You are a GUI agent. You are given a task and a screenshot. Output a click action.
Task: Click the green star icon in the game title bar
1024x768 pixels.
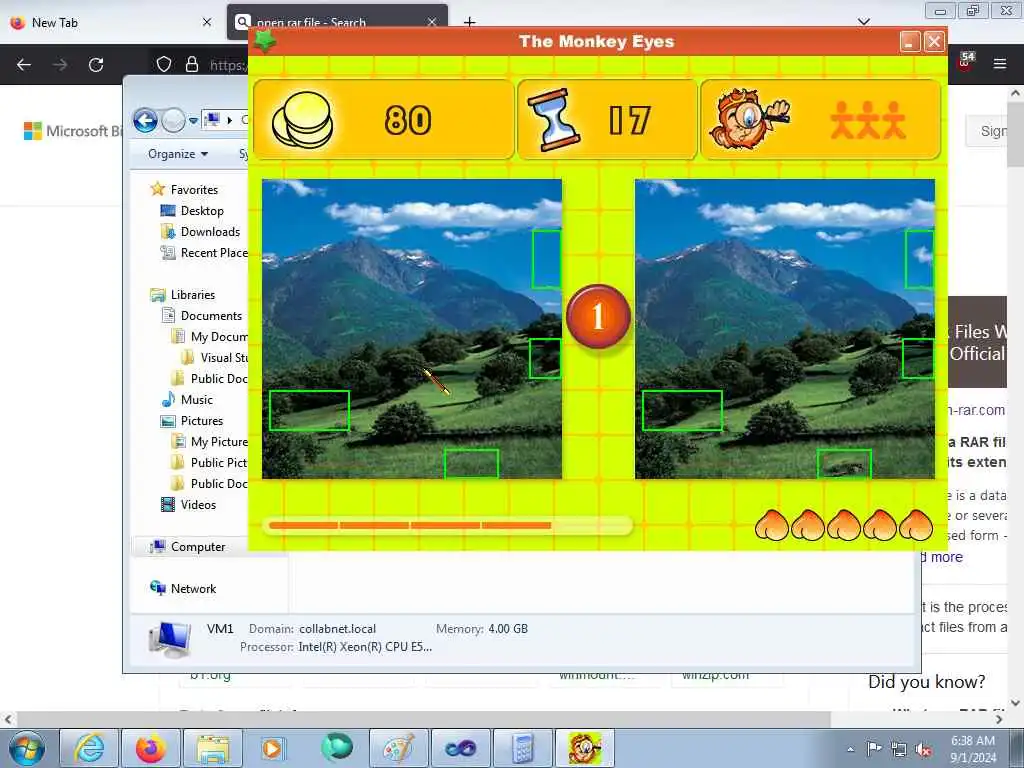click(264, 41)
